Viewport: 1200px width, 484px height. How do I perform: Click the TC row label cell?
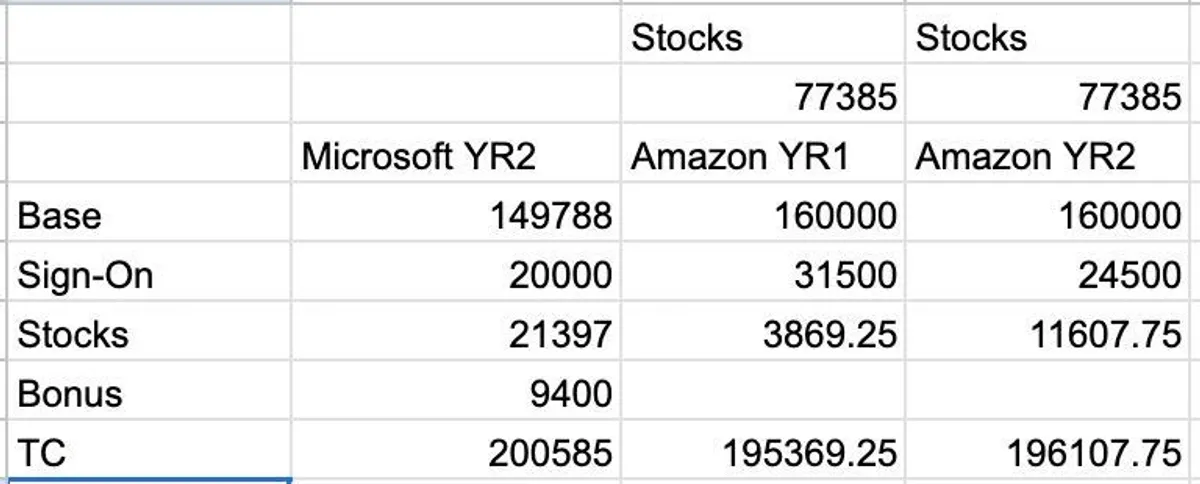(x=42, y=452)
